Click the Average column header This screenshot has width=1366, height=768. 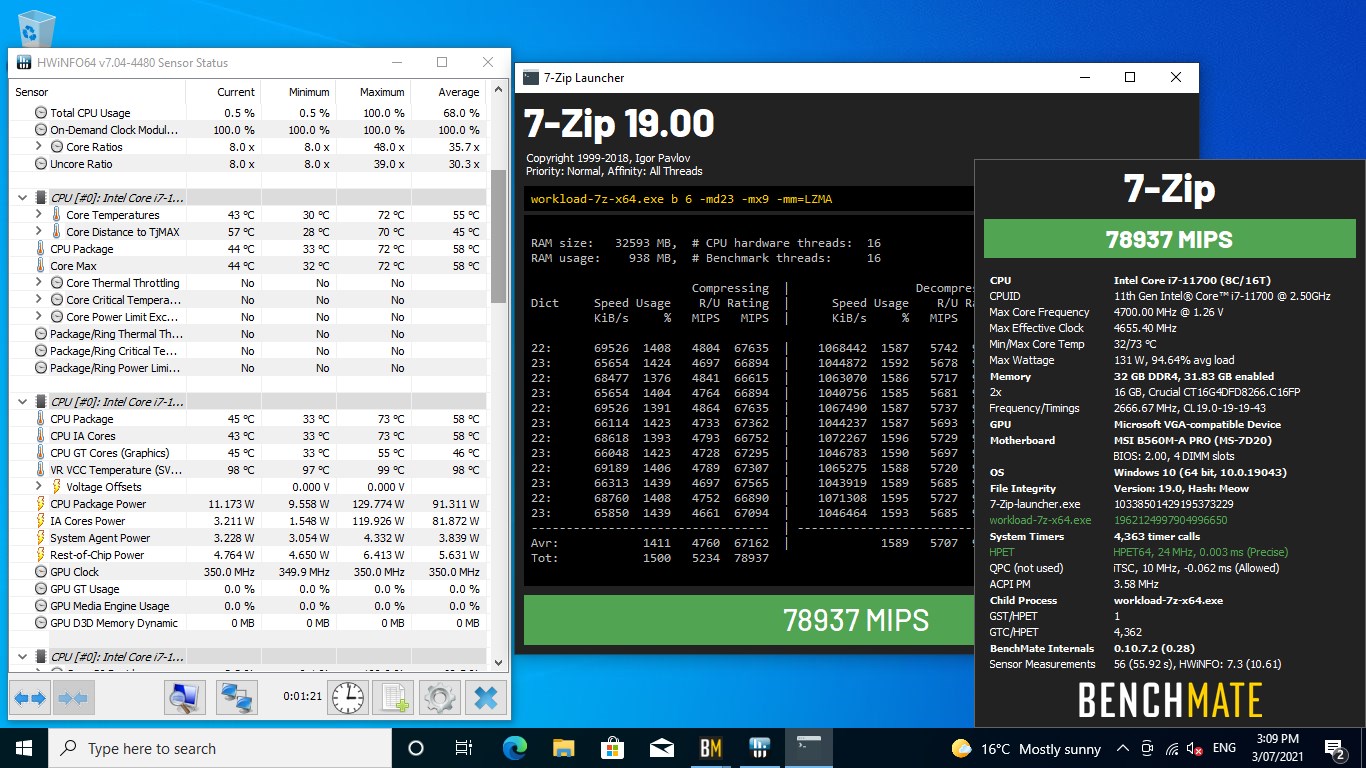click(447, 92)
